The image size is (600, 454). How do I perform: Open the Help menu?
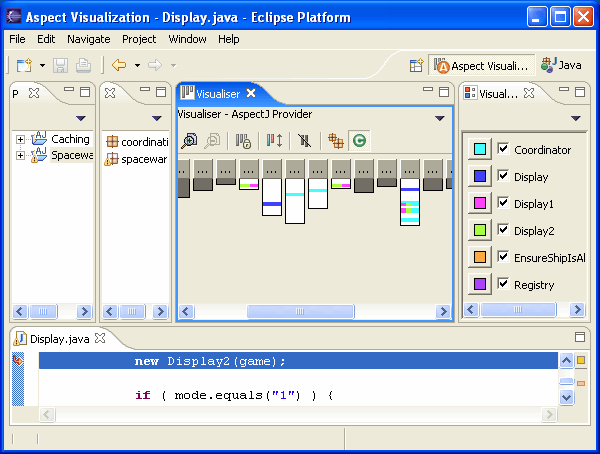tap(229, 39)
